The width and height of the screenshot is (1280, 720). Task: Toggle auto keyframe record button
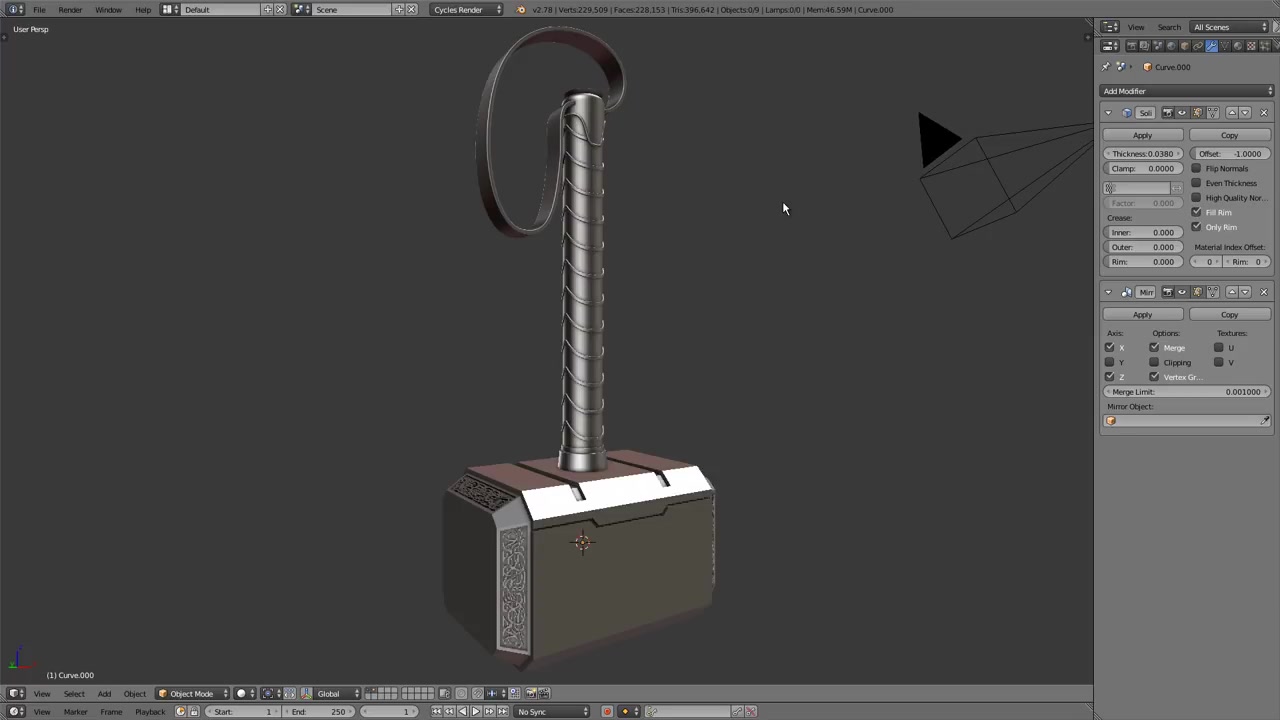(x=607, y=712)
